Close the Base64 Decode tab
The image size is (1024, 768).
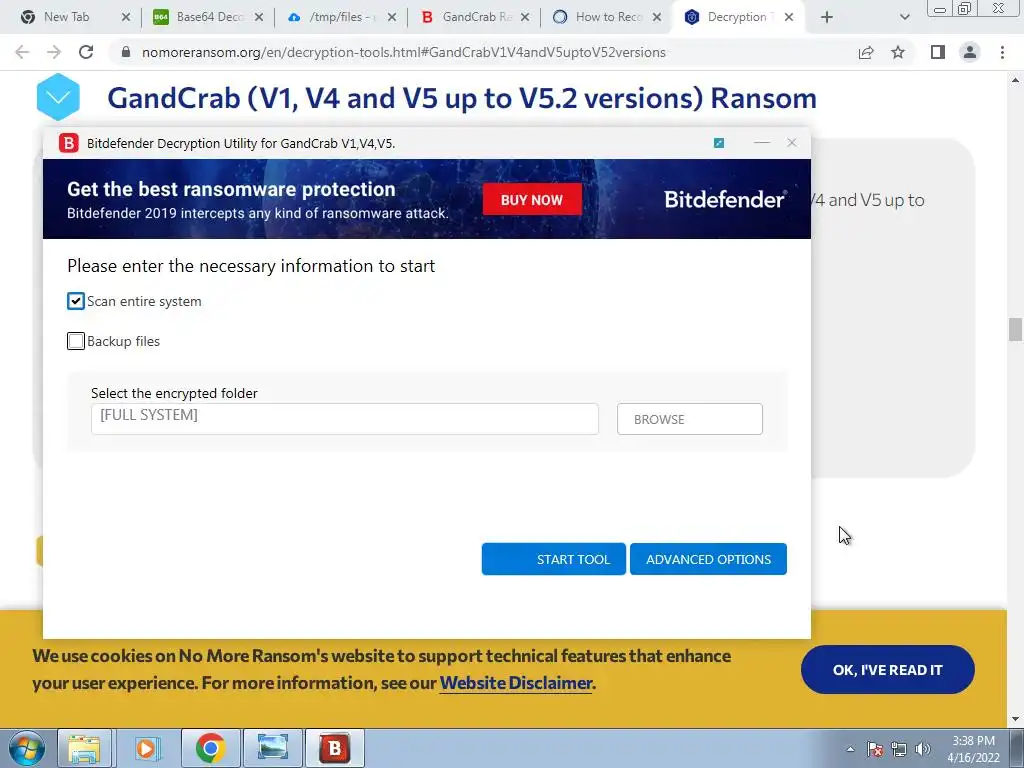(x=259, y=17)
